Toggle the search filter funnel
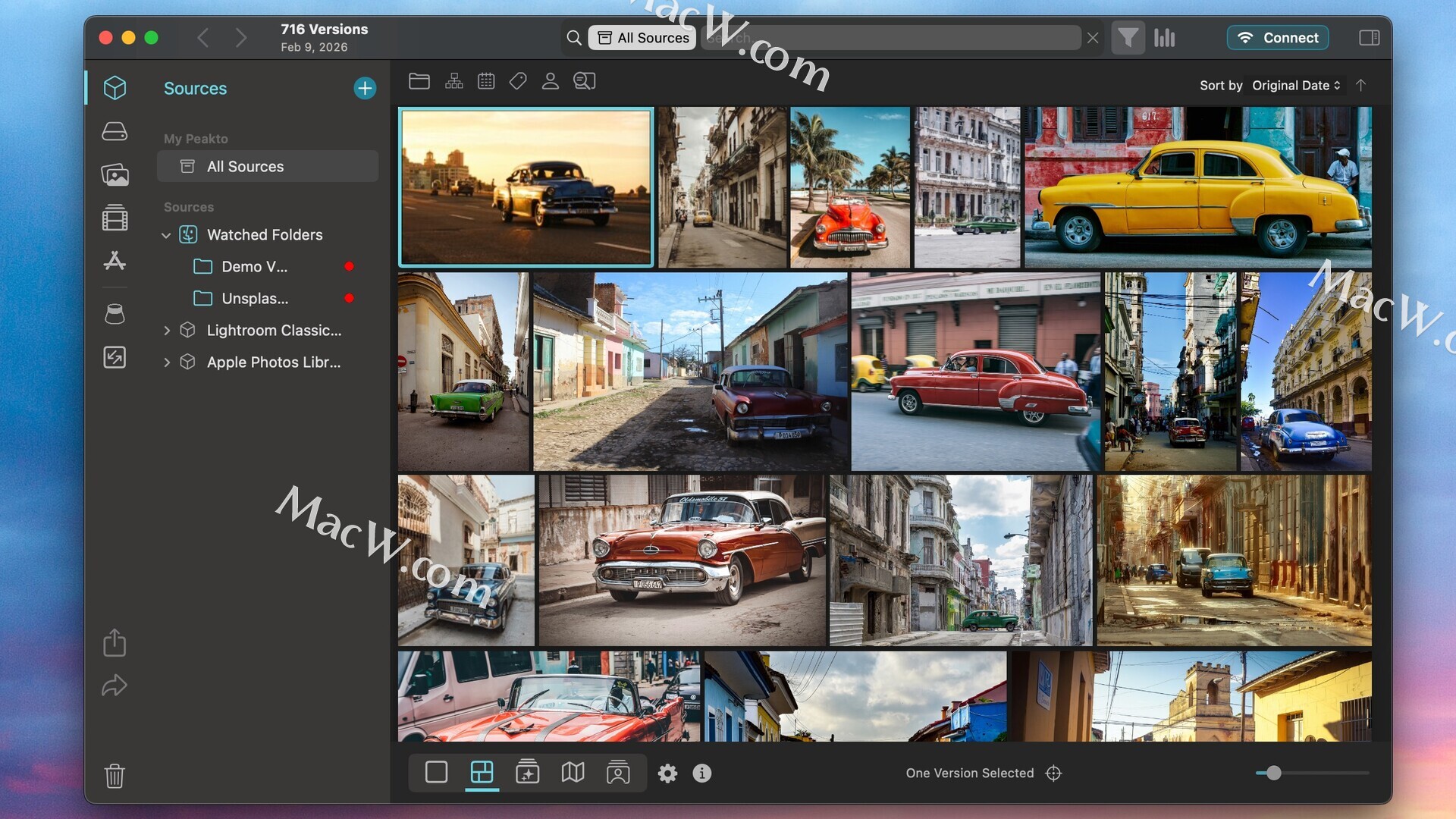1456x819 pixels. coord(1128,38)
